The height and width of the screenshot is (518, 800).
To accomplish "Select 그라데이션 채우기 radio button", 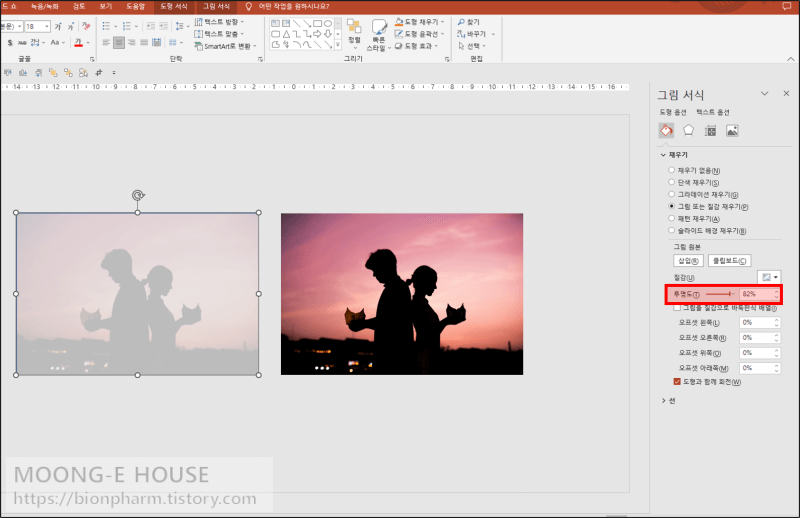I will click(x=671, y=194).
